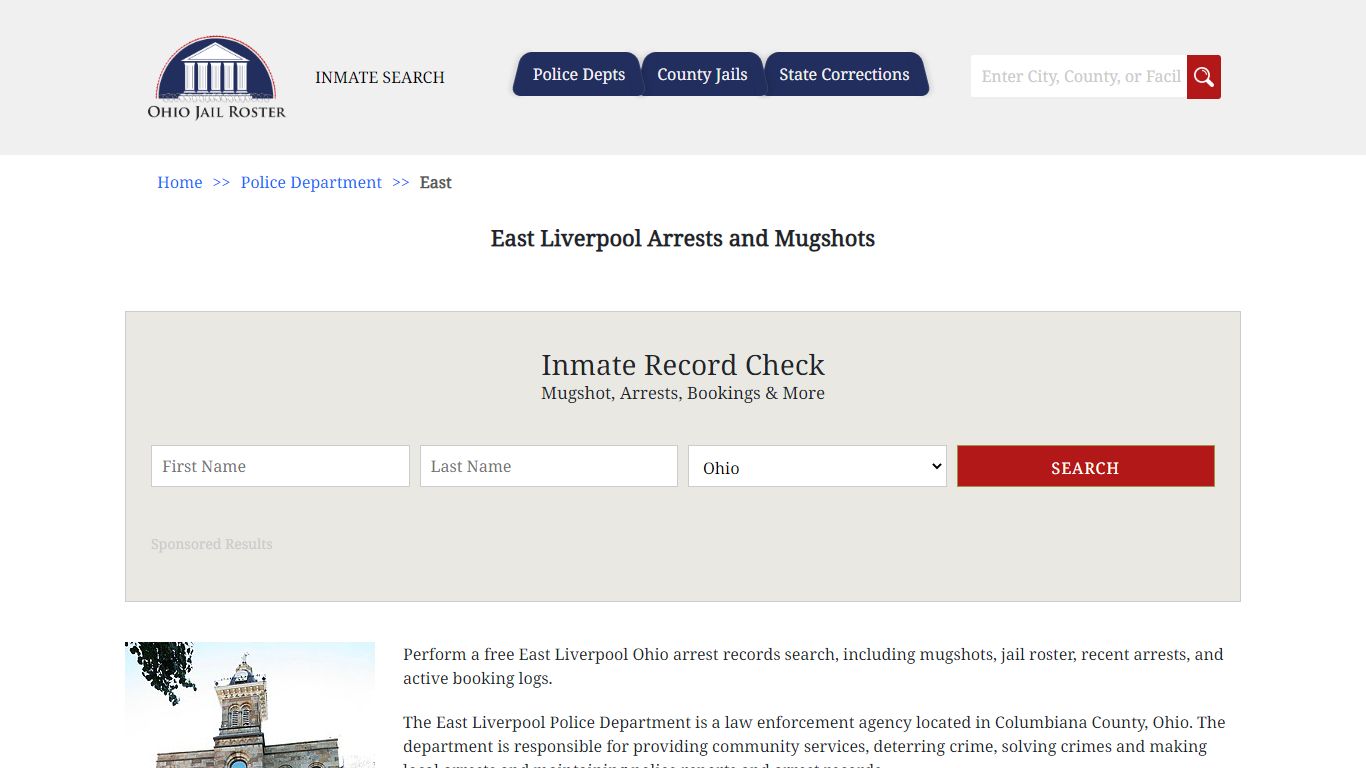Open the Police Depts tab

coord(578,74)
